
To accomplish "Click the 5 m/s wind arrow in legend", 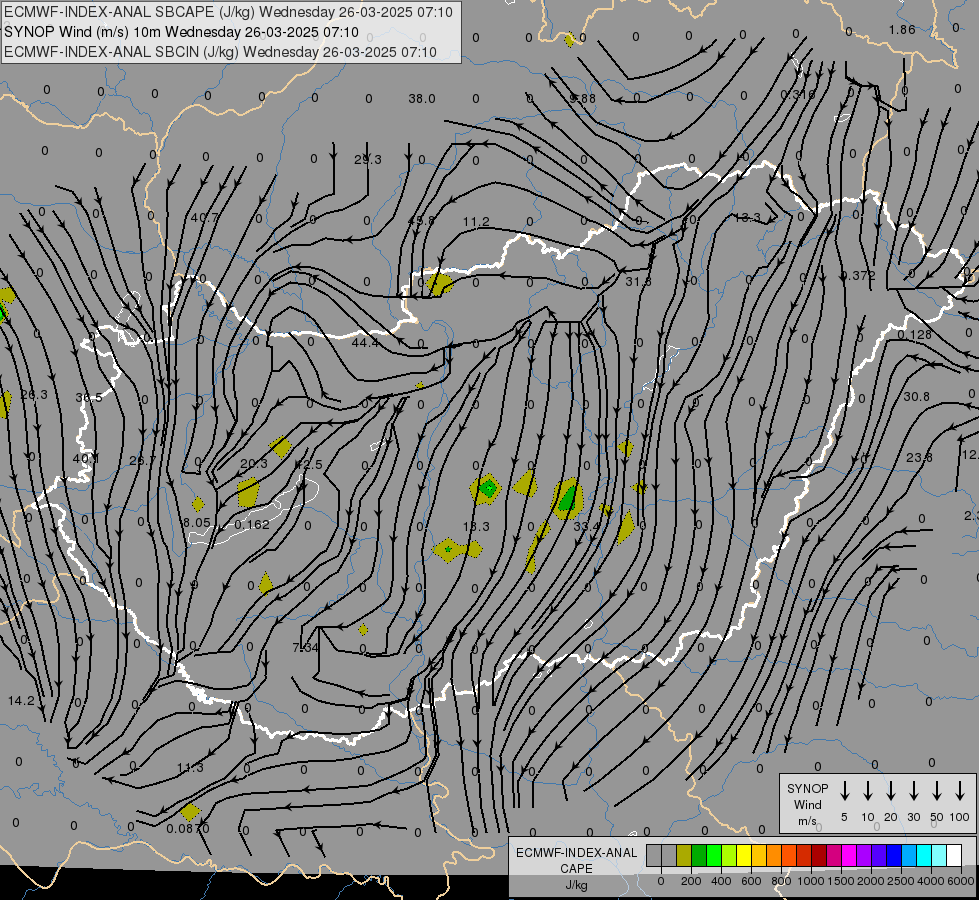I will [844, 791].
